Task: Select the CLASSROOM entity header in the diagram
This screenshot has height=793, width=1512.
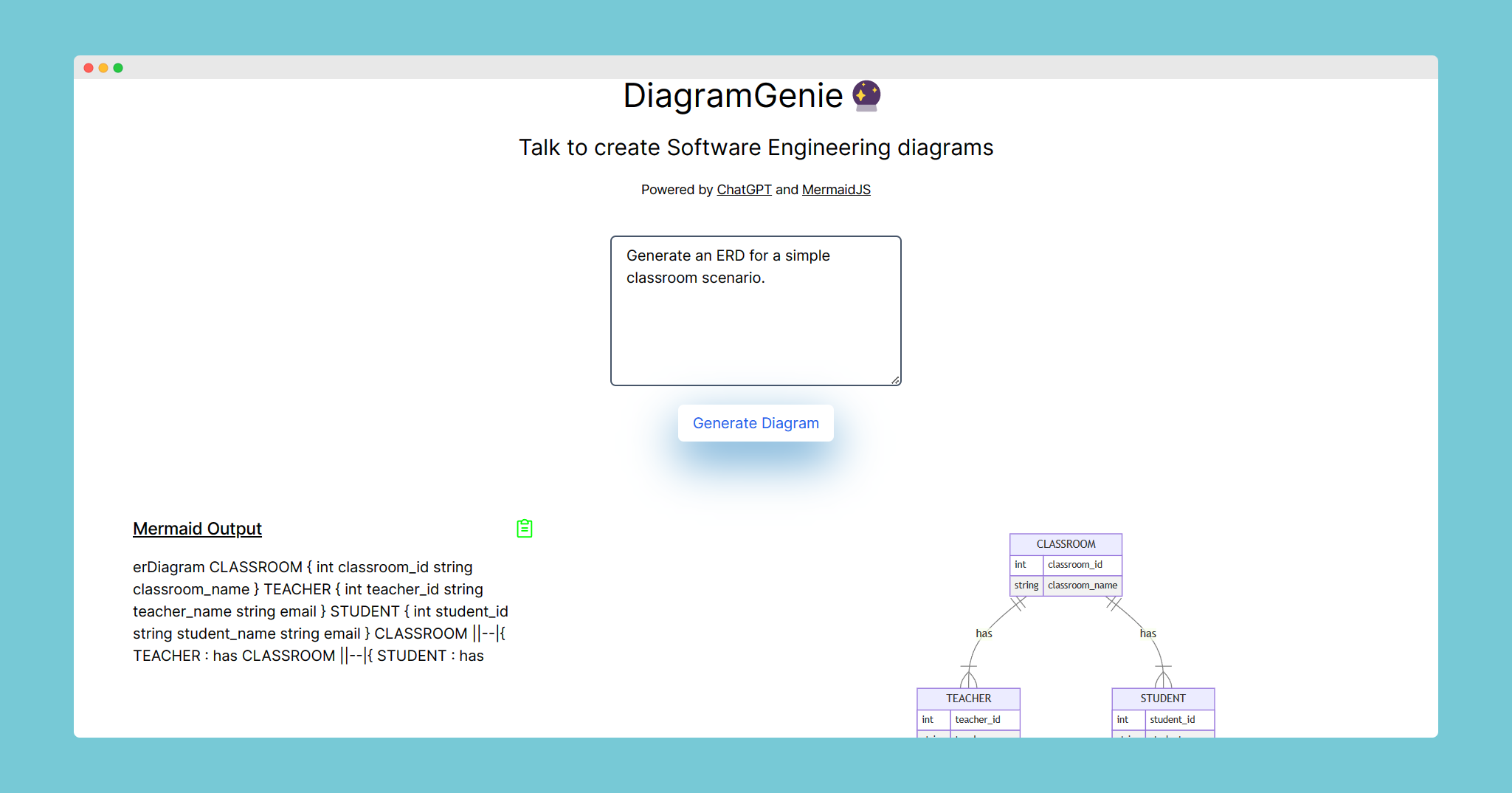Action: click(x=1065, y=543)
